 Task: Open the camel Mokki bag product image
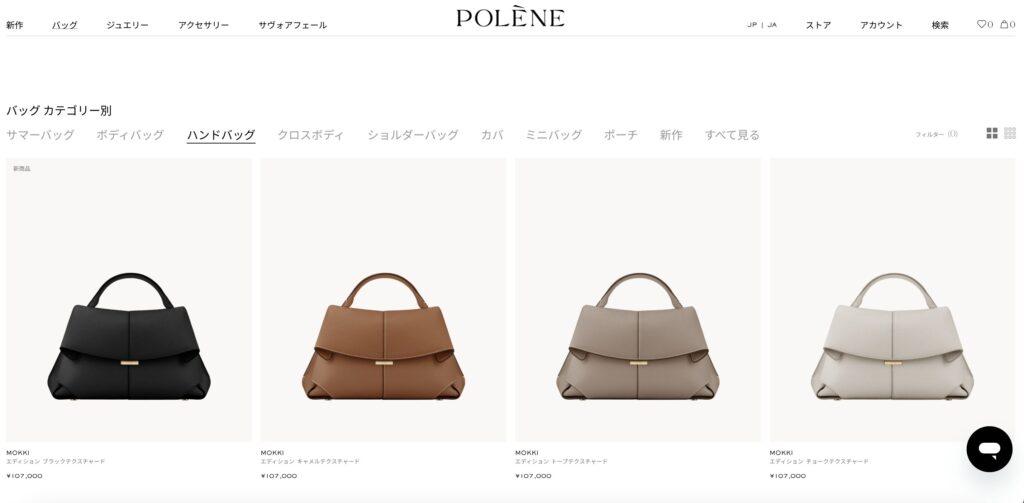click(x=383, y=300)
